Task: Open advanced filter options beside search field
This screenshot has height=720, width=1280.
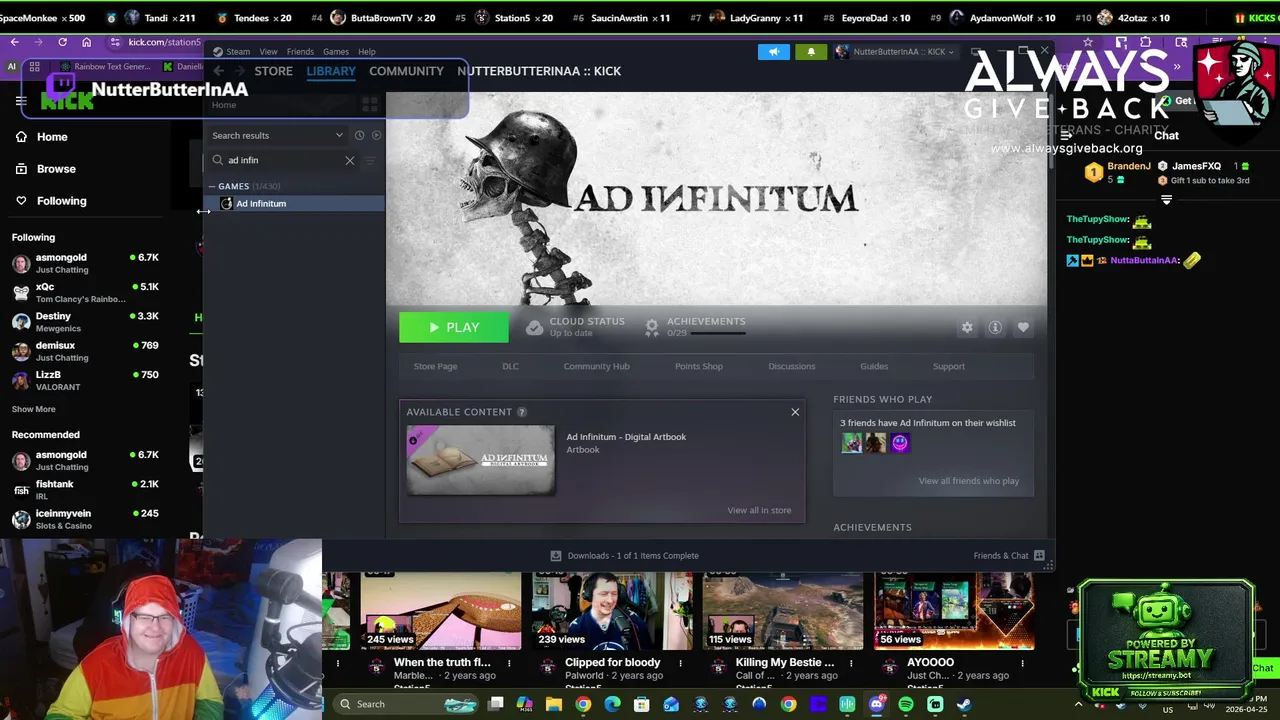Action: pos(371,160)
